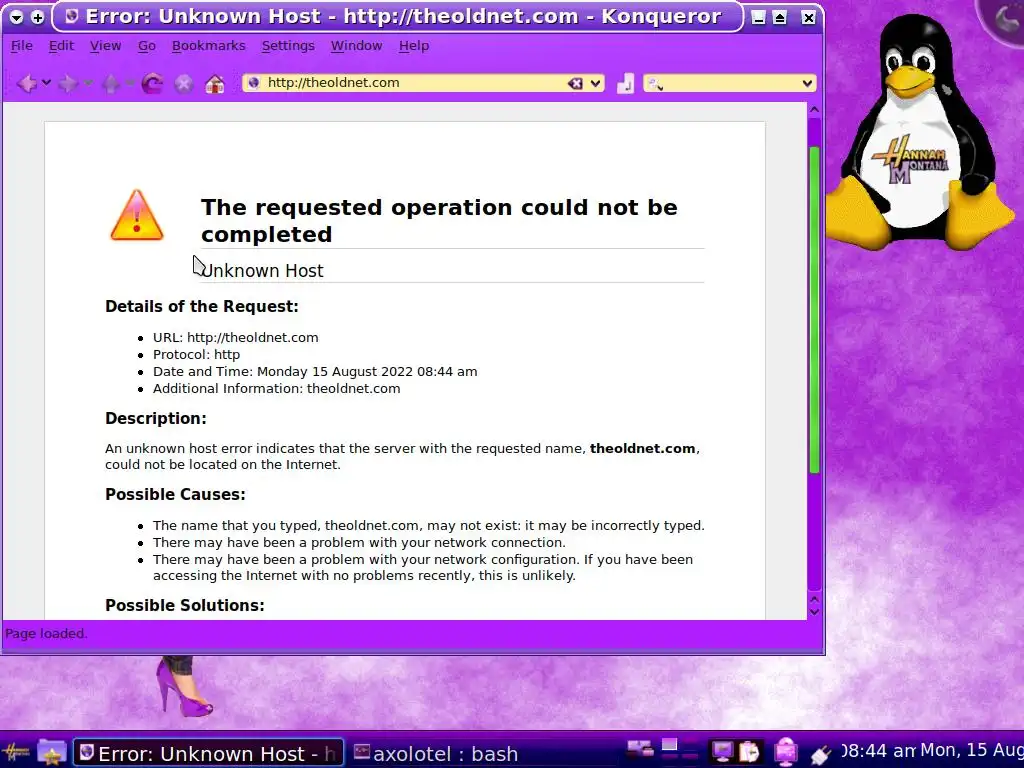The image size is (1024, 768).
Task: Click the 'network configuration' cause list item
Action: (x=423, y=568)
